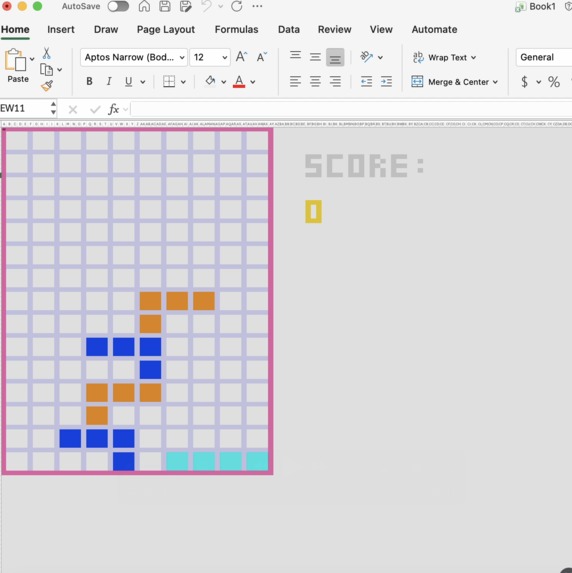Click the Save icon
Viewport: 572px width, 573px height.
pos(164,6)
